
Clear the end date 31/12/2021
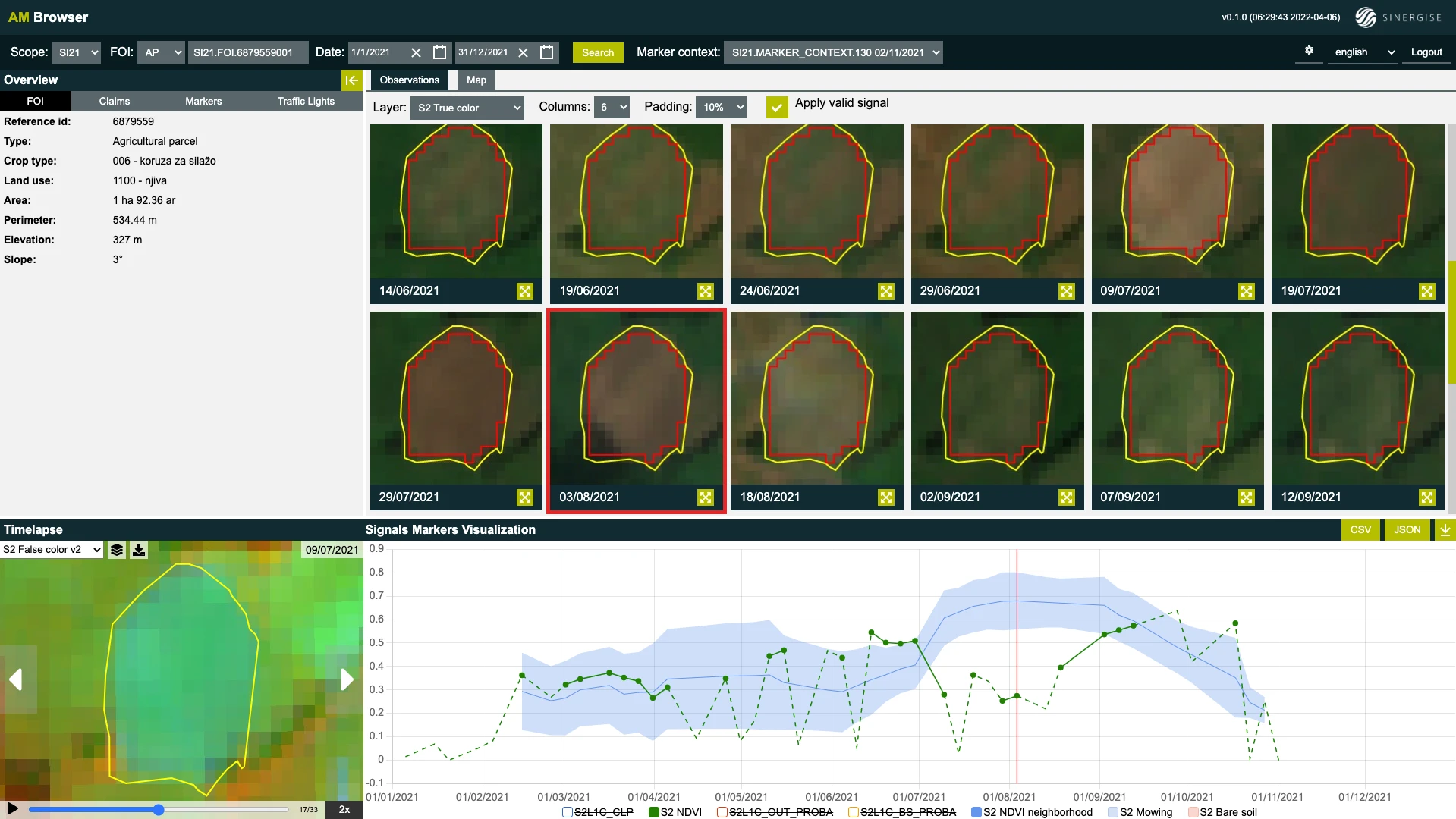click(x=523, y=52)
